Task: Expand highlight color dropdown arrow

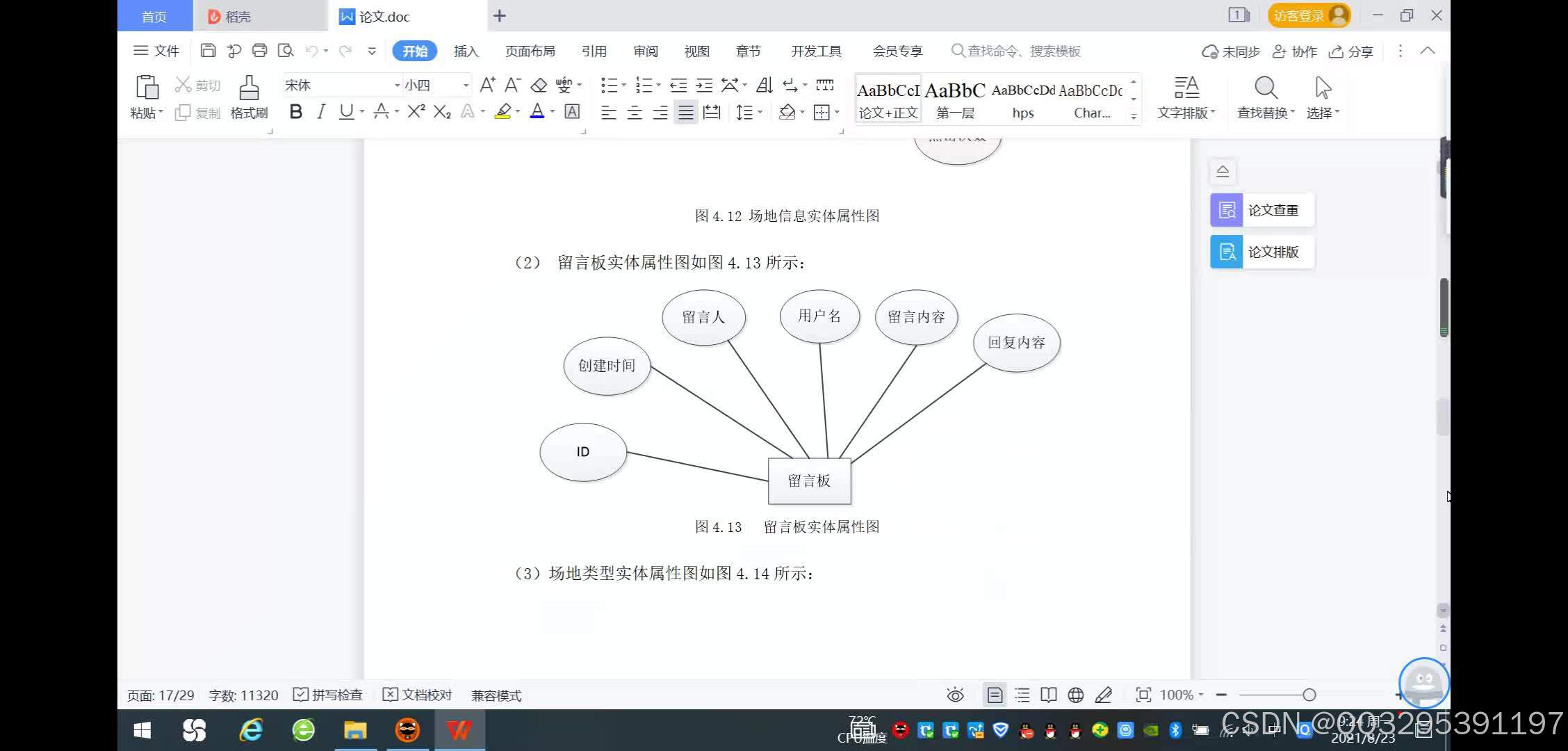Action: 518,111
